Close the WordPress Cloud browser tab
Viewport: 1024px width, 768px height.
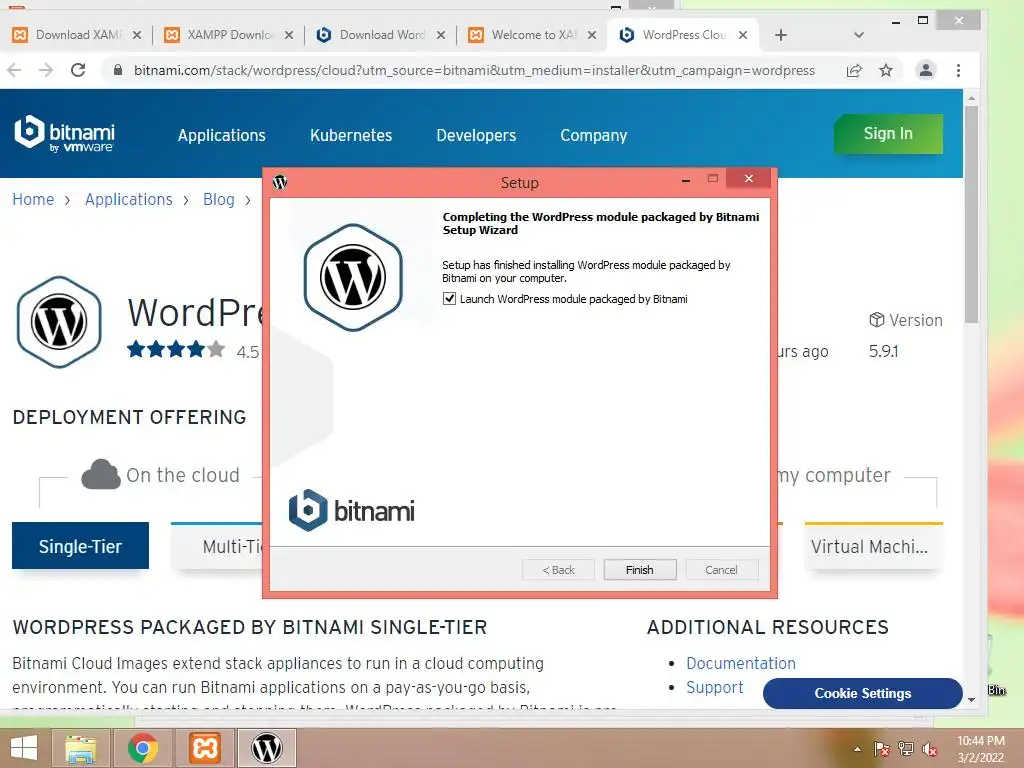point(743,35)
